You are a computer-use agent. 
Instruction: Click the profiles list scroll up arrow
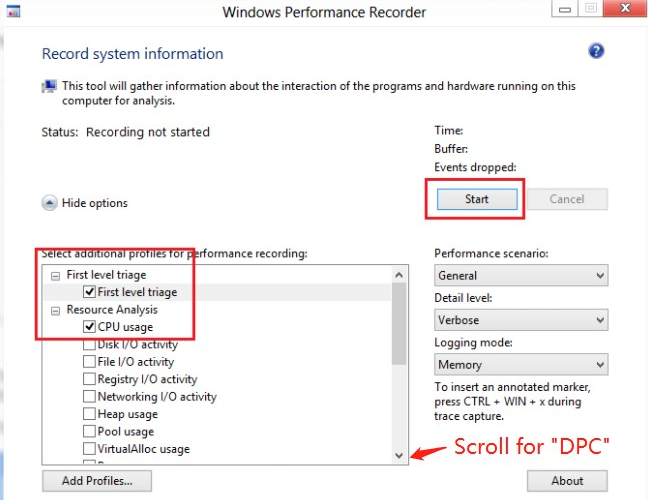pyautogui.click(x=399, y=275)
